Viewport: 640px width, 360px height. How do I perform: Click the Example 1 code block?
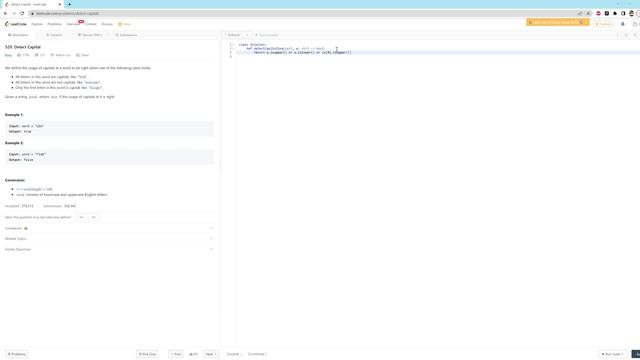pyautogui.click(x=109, y=129)
